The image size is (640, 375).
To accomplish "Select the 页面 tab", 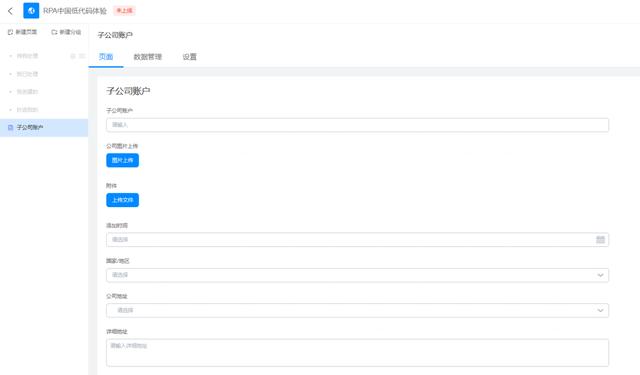I will coord(106,57).
